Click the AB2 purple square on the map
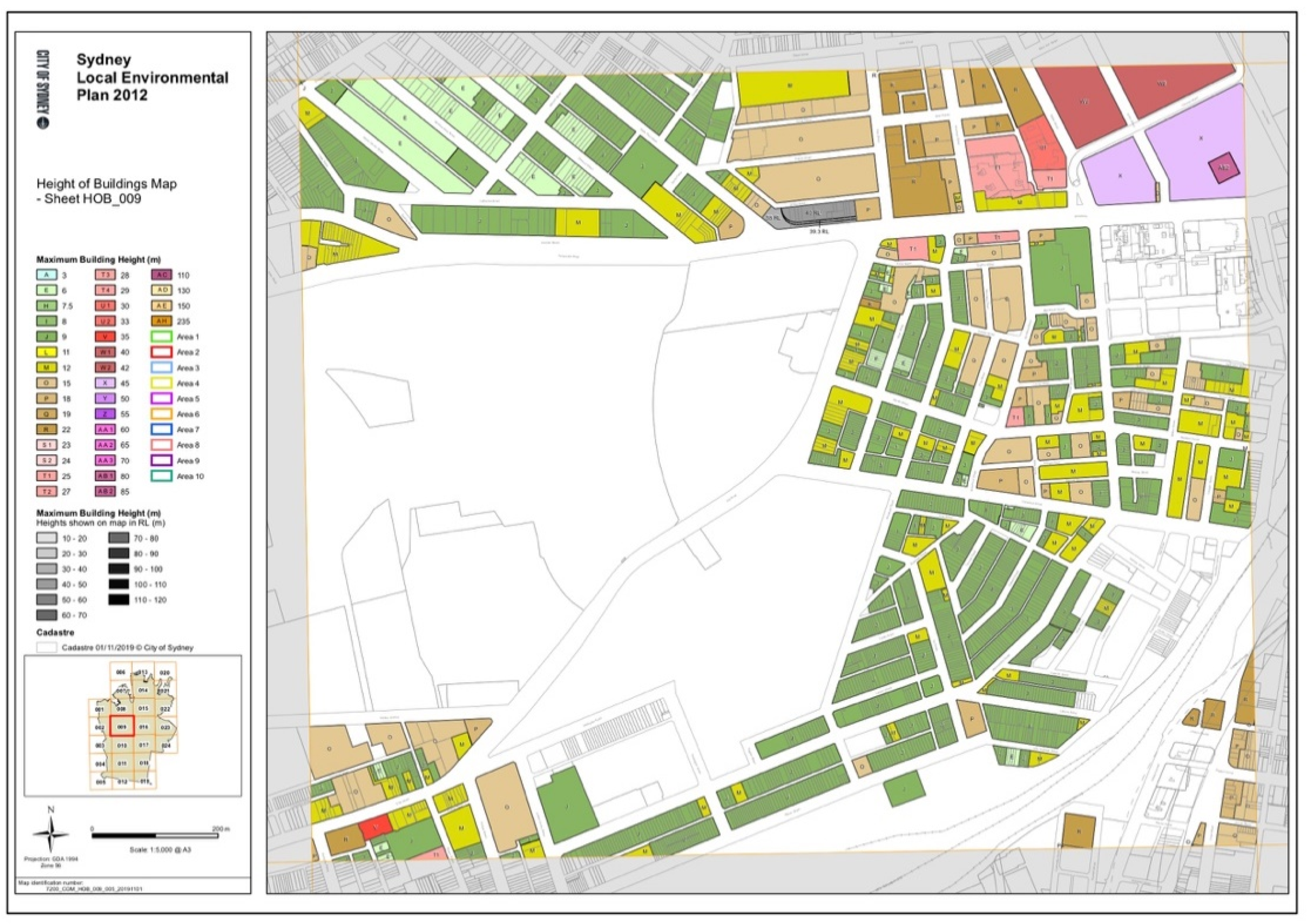The image size is (1307, 924). tap(1223, 167)
